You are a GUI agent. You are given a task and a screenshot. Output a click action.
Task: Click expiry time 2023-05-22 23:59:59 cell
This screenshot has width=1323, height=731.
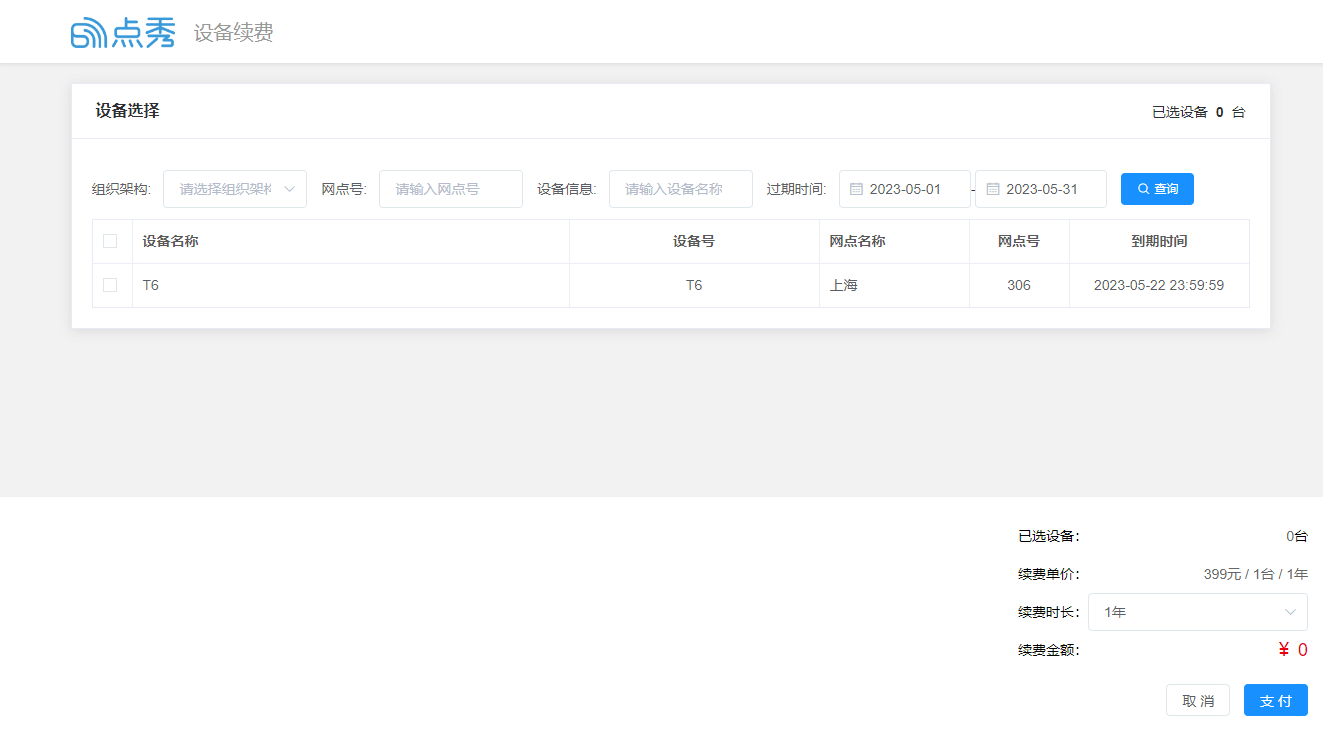click(1159, 285)
